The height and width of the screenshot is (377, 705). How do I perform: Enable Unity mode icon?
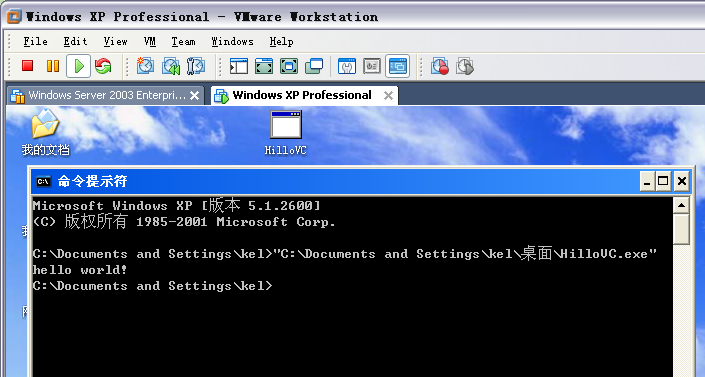click(x=314, y=66)
